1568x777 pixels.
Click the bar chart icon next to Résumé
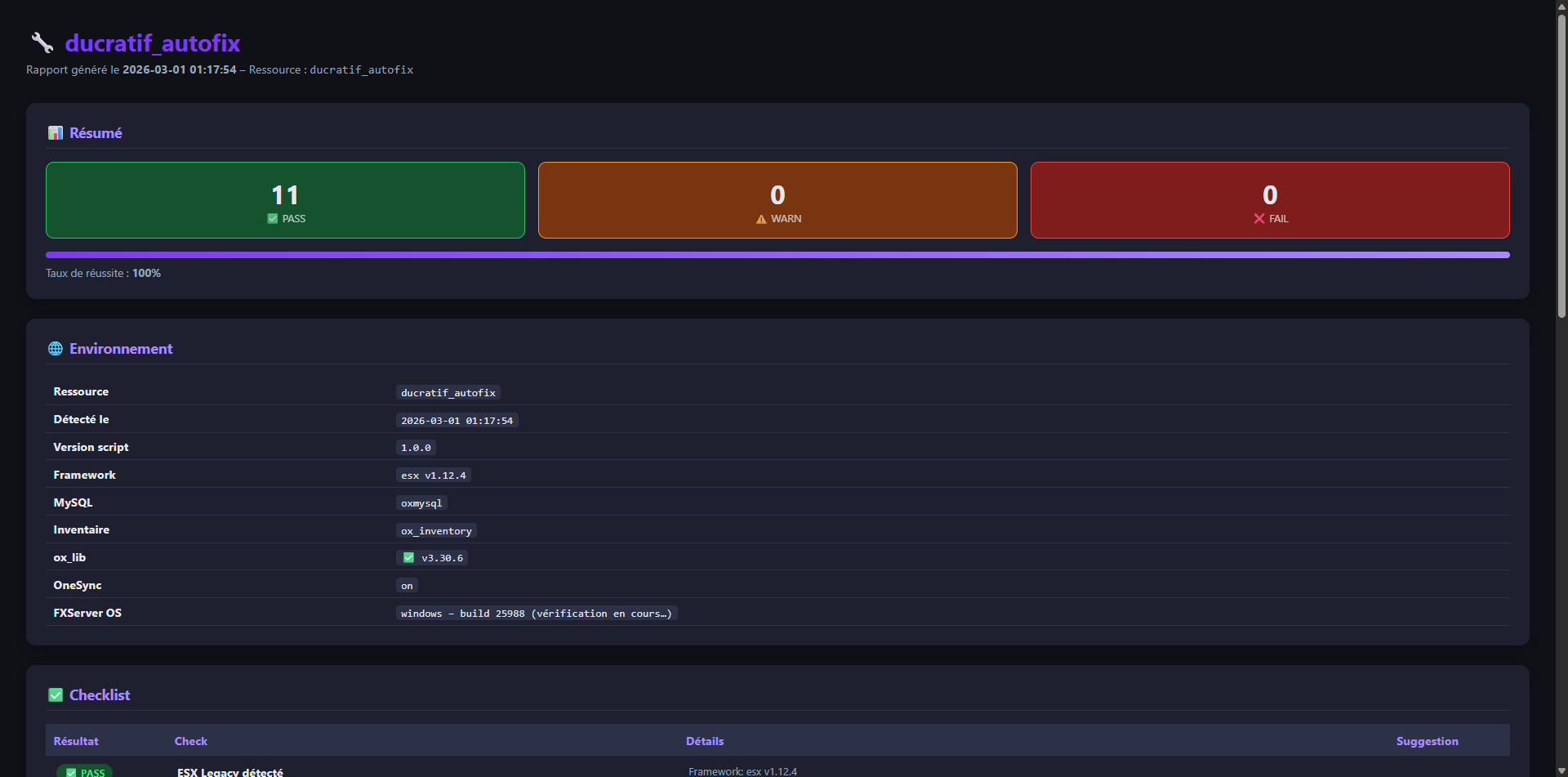point(55,132)
